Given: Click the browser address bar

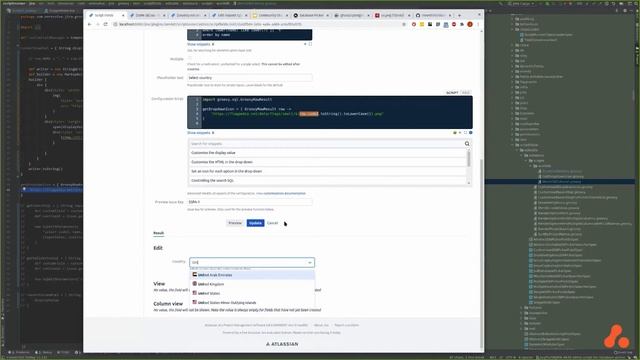Looking at the screenshot, I should click(256, 24).
